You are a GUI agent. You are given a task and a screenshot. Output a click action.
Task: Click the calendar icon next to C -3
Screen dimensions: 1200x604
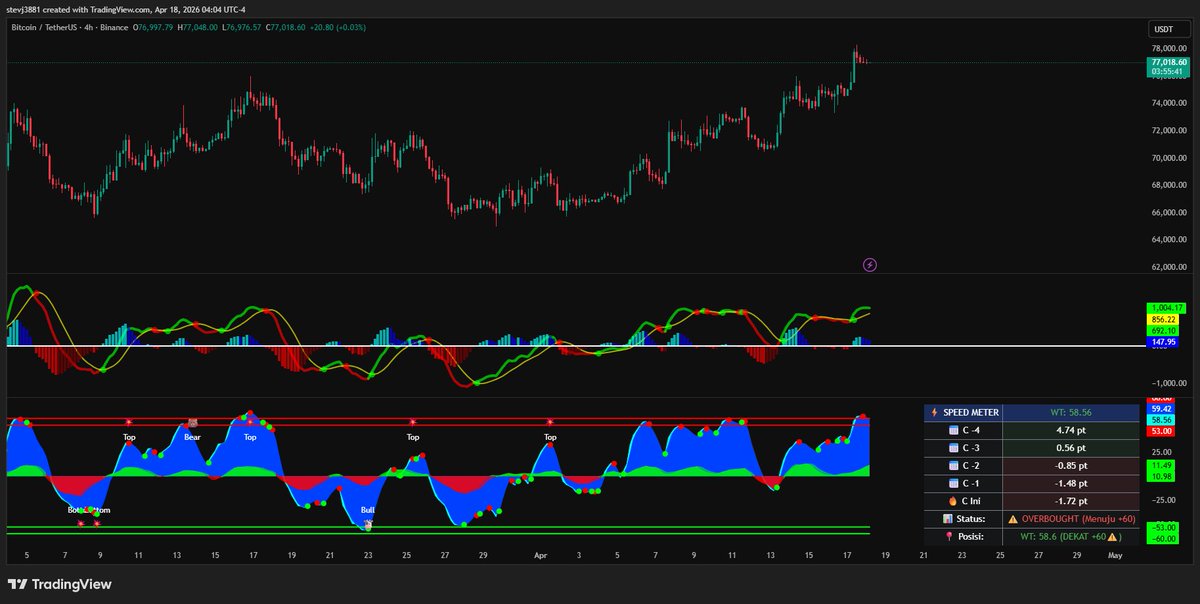coord(954,448)
